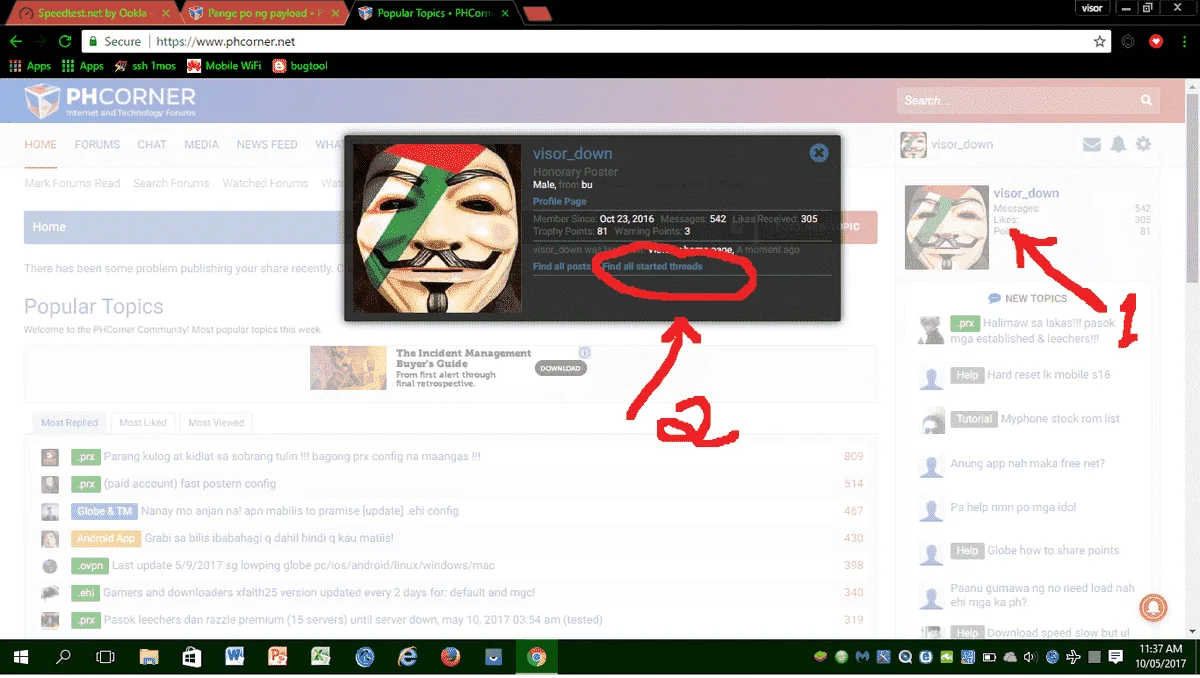The height and width of the screenshot is (678, 1200).
Task: Click sidebar visor_down avatar image
Action: (947, 228)
